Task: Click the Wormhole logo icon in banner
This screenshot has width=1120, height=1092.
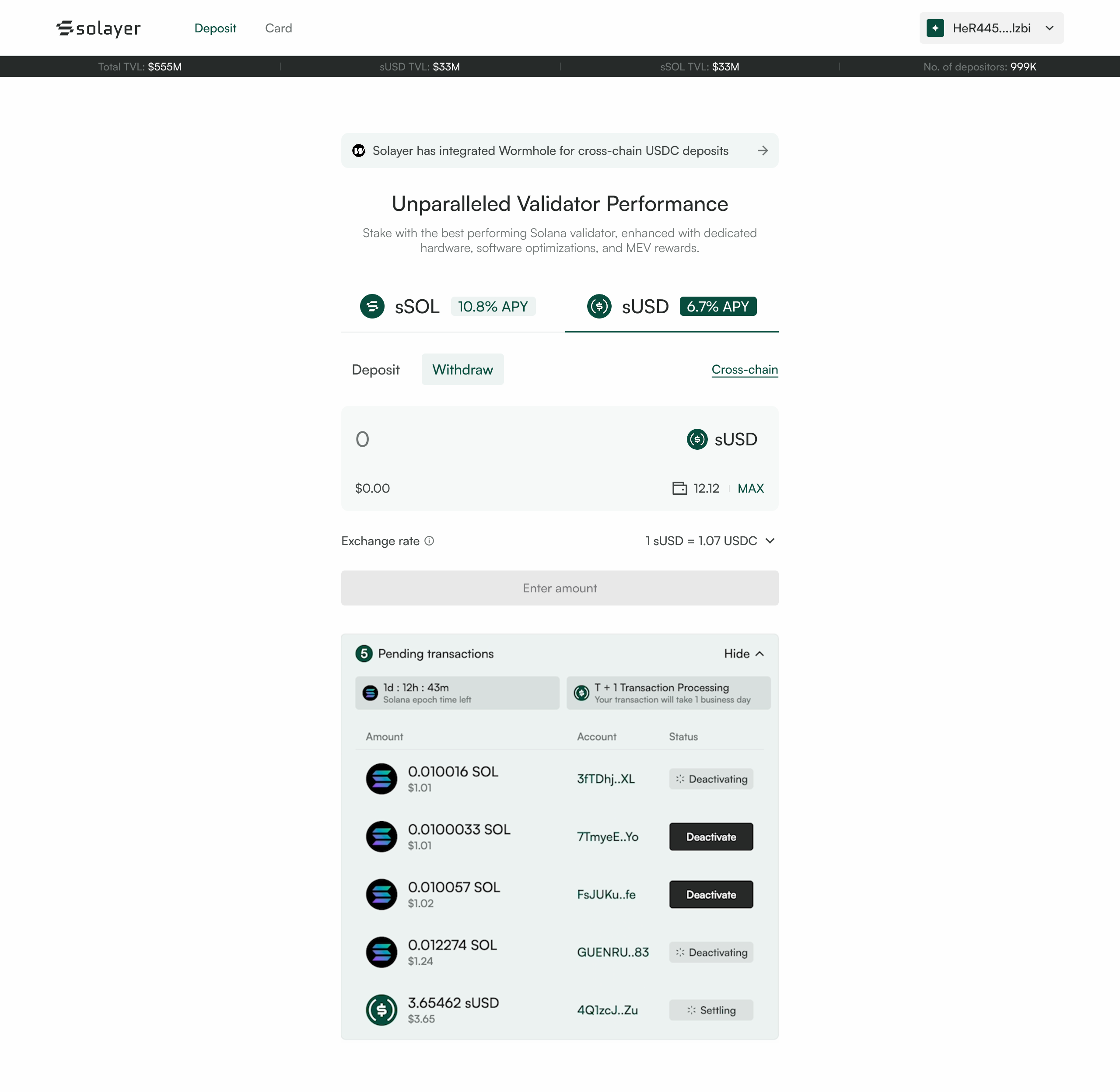Action: click(359, 151)
